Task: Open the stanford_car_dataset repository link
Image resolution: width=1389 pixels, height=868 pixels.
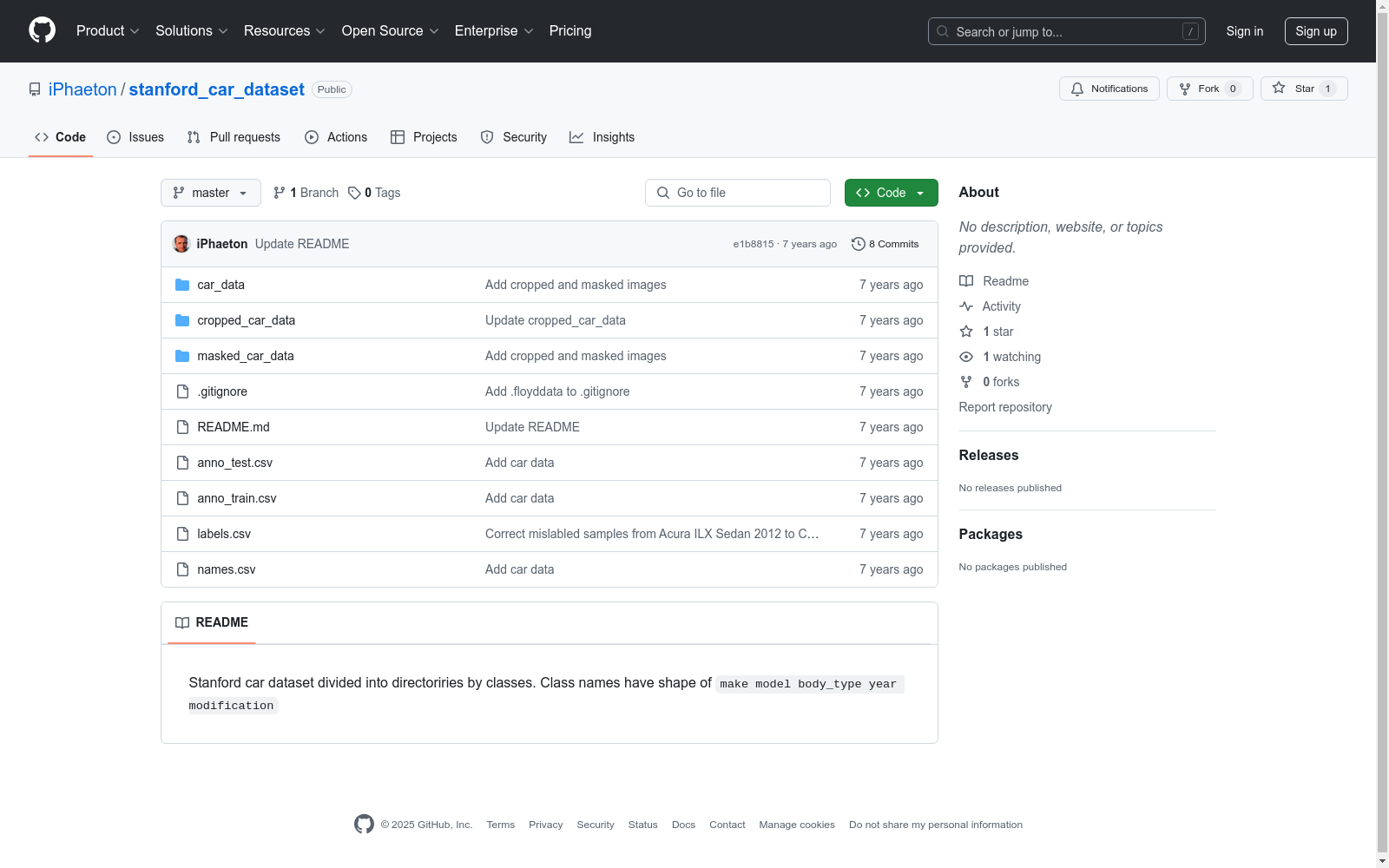Action: click(217, 89)
